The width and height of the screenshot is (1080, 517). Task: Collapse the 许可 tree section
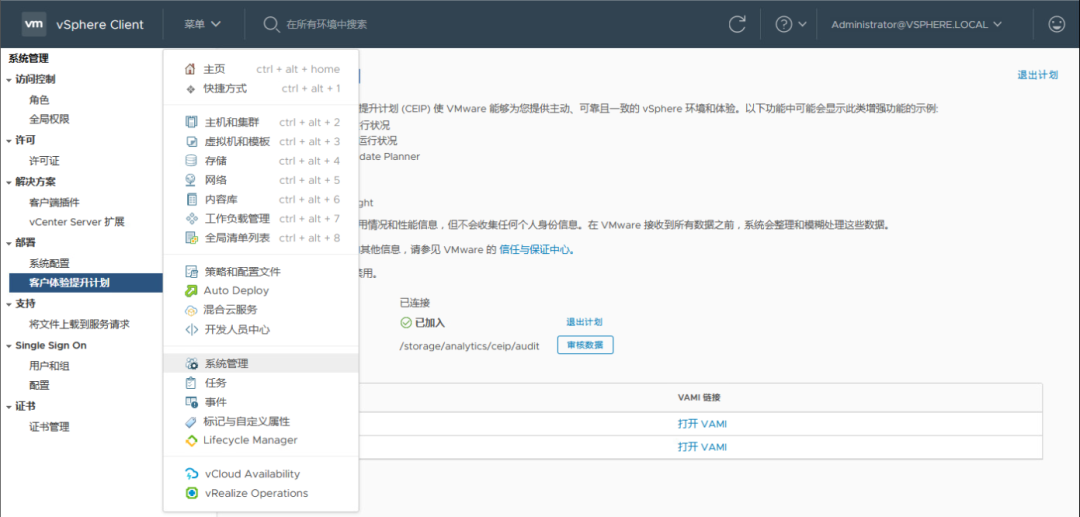tap(9, 140)
